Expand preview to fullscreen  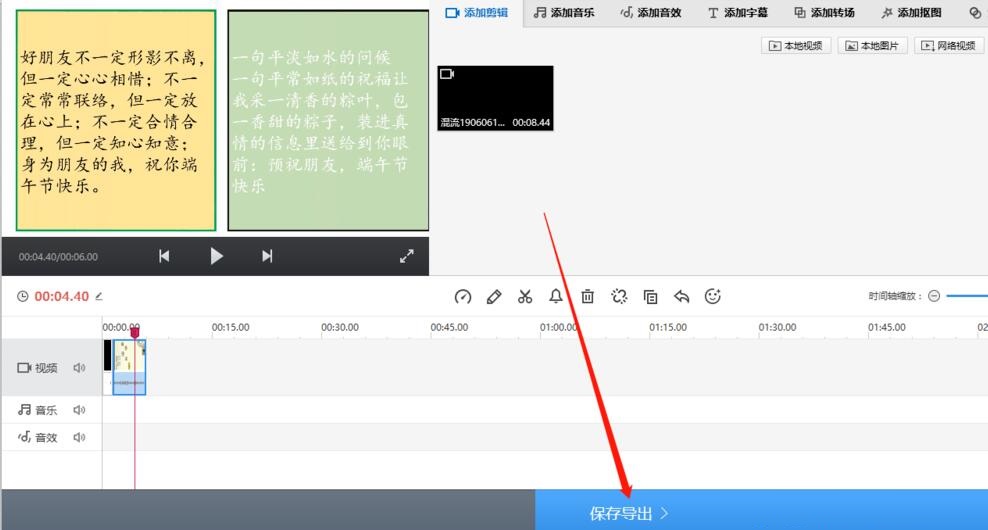tap(407, 256)
